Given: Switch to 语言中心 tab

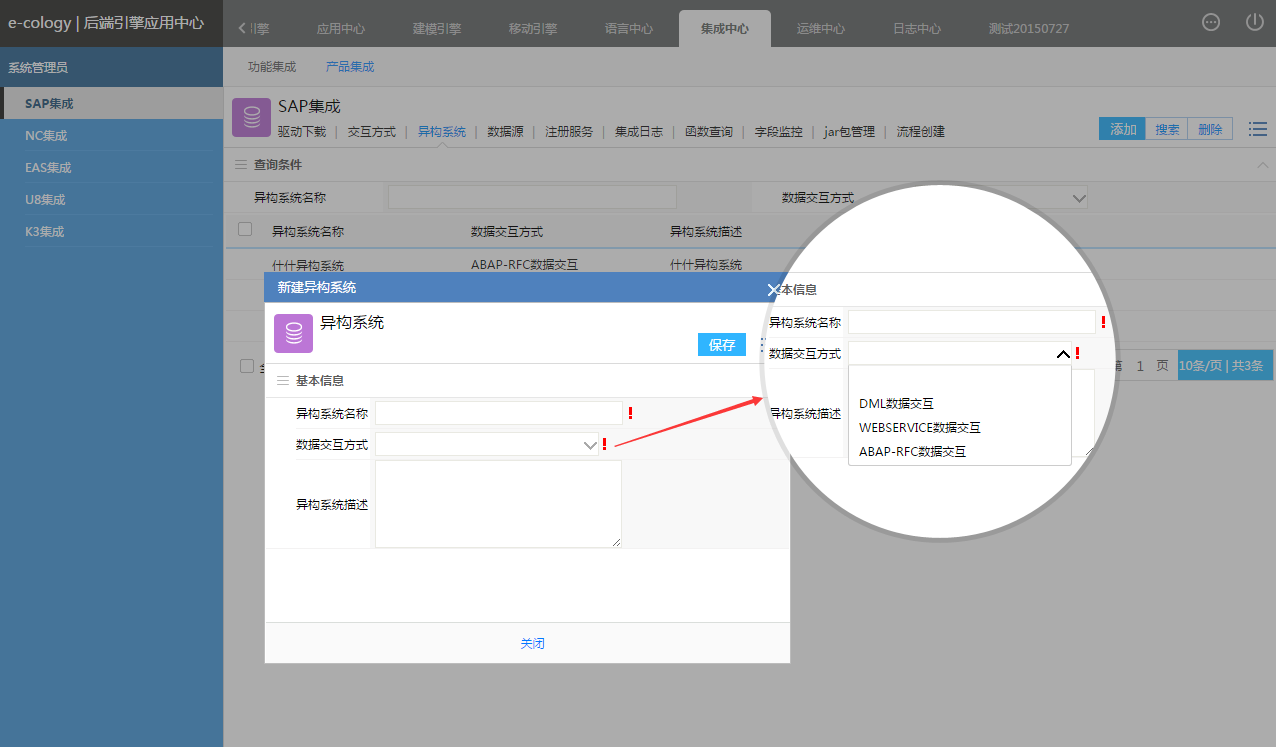Looking at the screenshot, I should coord(629,29).
